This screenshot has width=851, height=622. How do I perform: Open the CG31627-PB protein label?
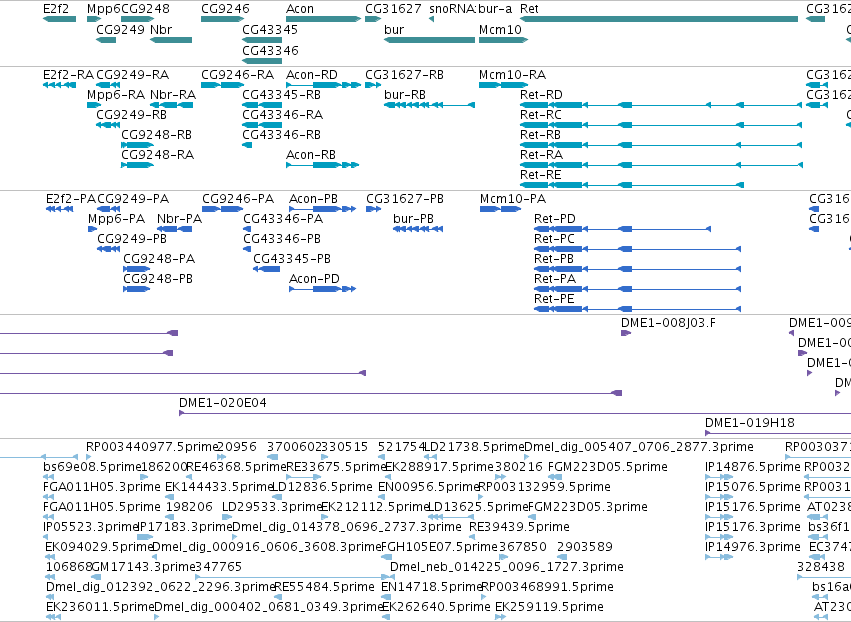[405, 199]
